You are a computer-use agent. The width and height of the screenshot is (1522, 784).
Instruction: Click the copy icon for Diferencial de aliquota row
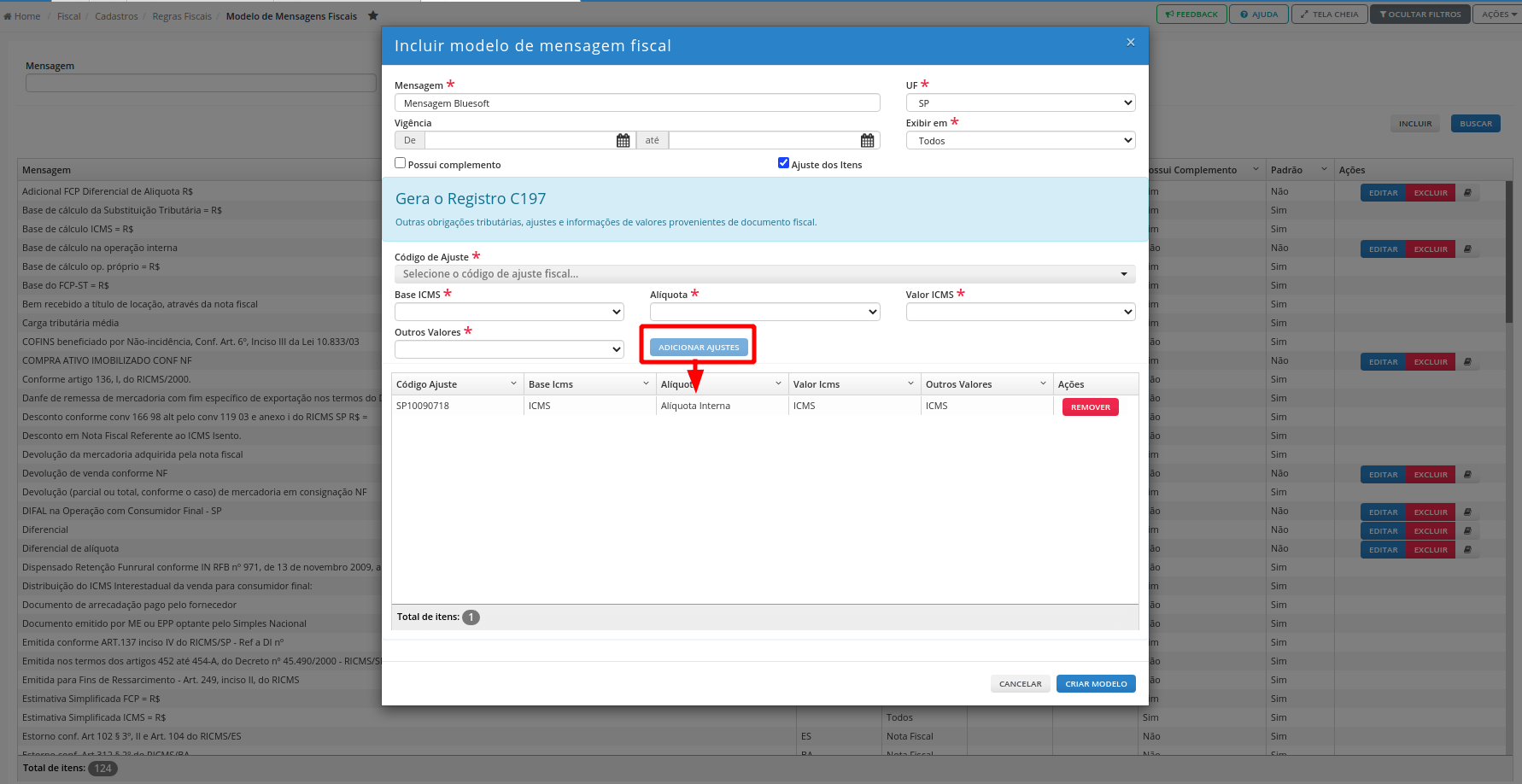[x=1467, y=550]
